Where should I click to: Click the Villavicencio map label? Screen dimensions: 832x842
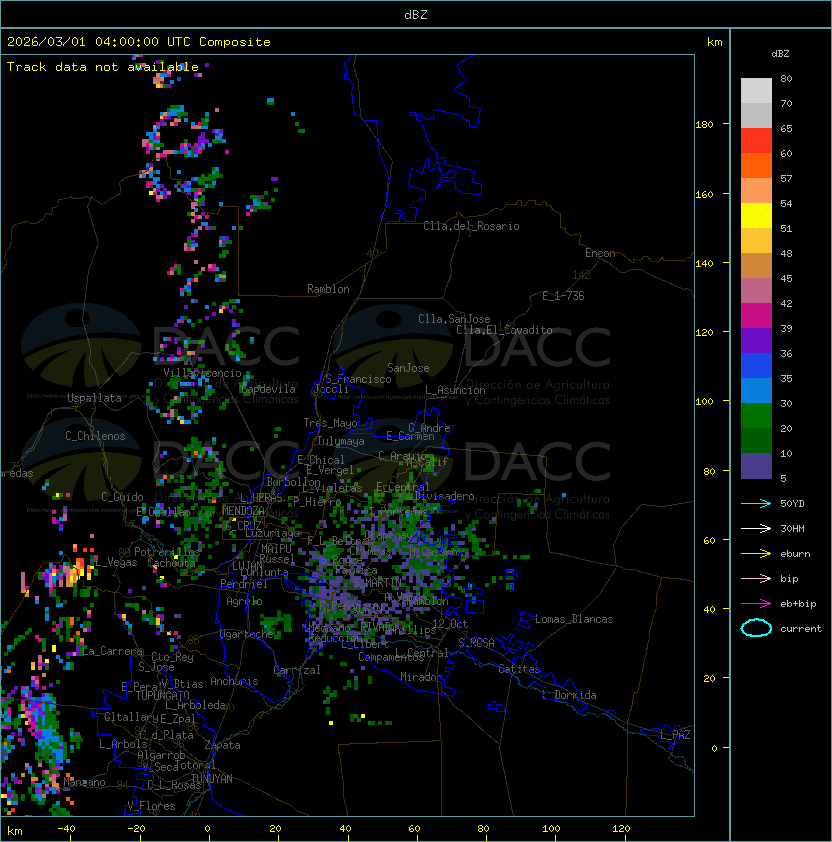[202, 373]
